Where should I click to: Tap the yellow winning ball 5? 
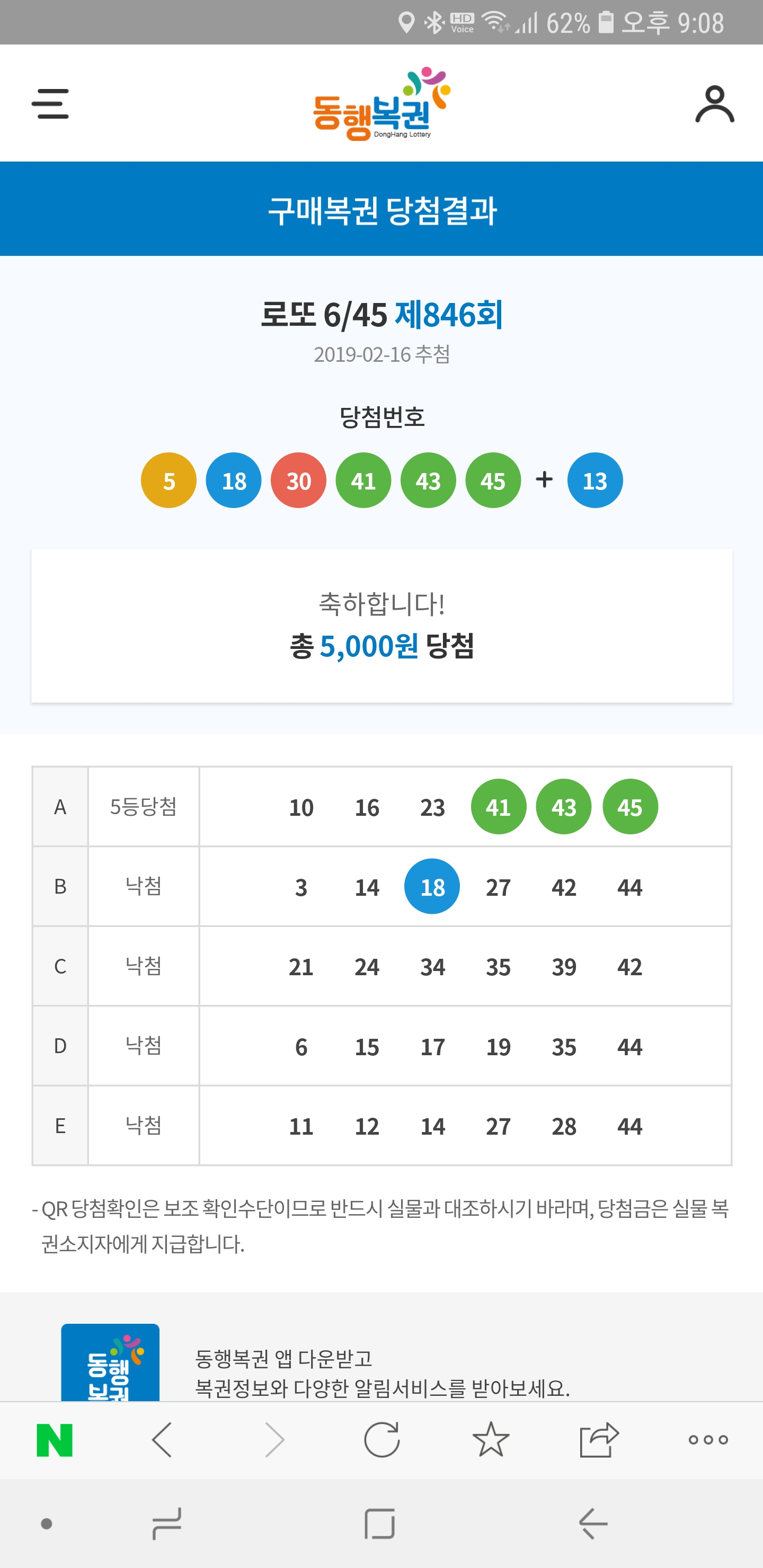[168, 480]
